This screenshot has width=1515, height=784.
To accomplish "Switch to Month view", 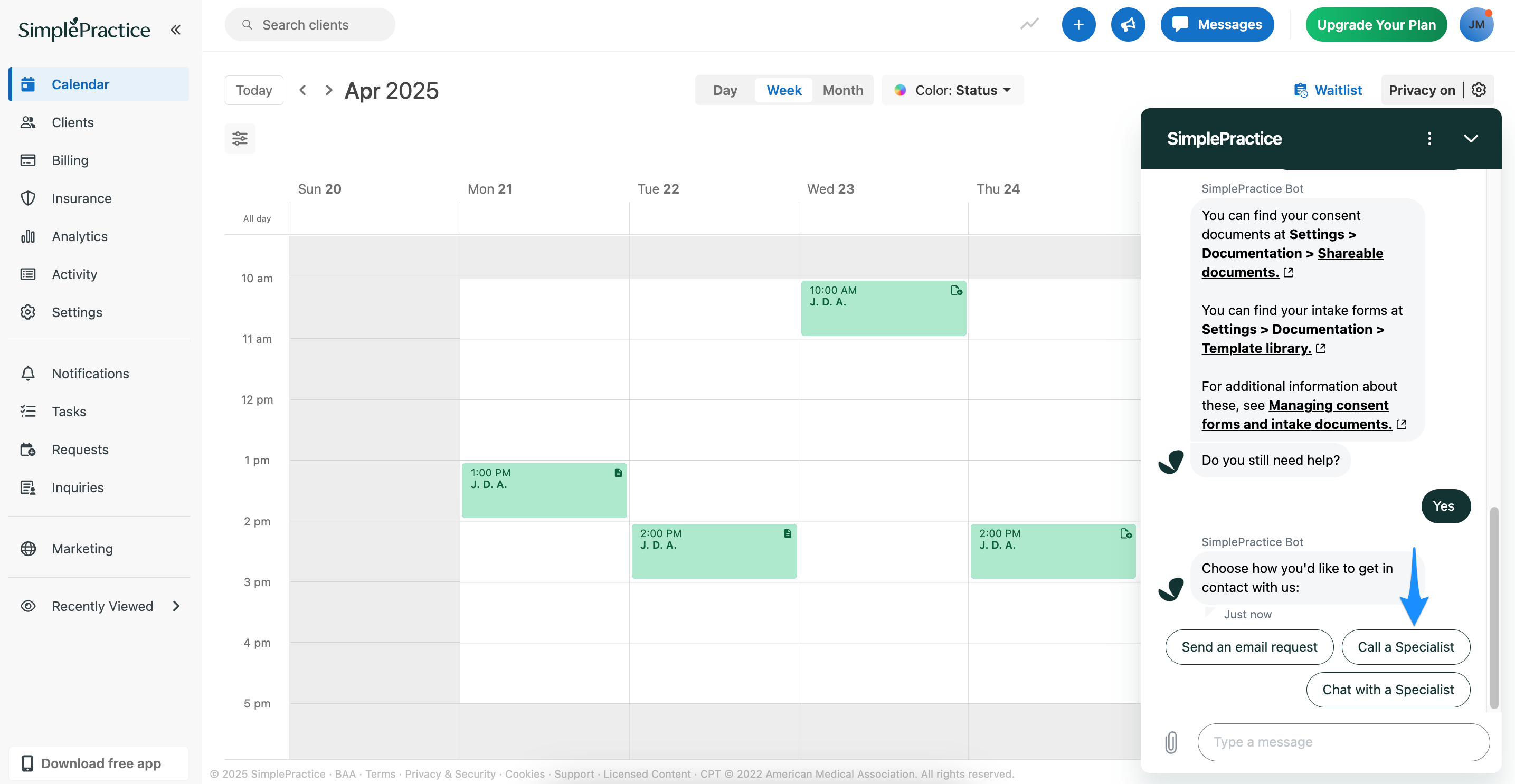I will (x=842, y=90).
